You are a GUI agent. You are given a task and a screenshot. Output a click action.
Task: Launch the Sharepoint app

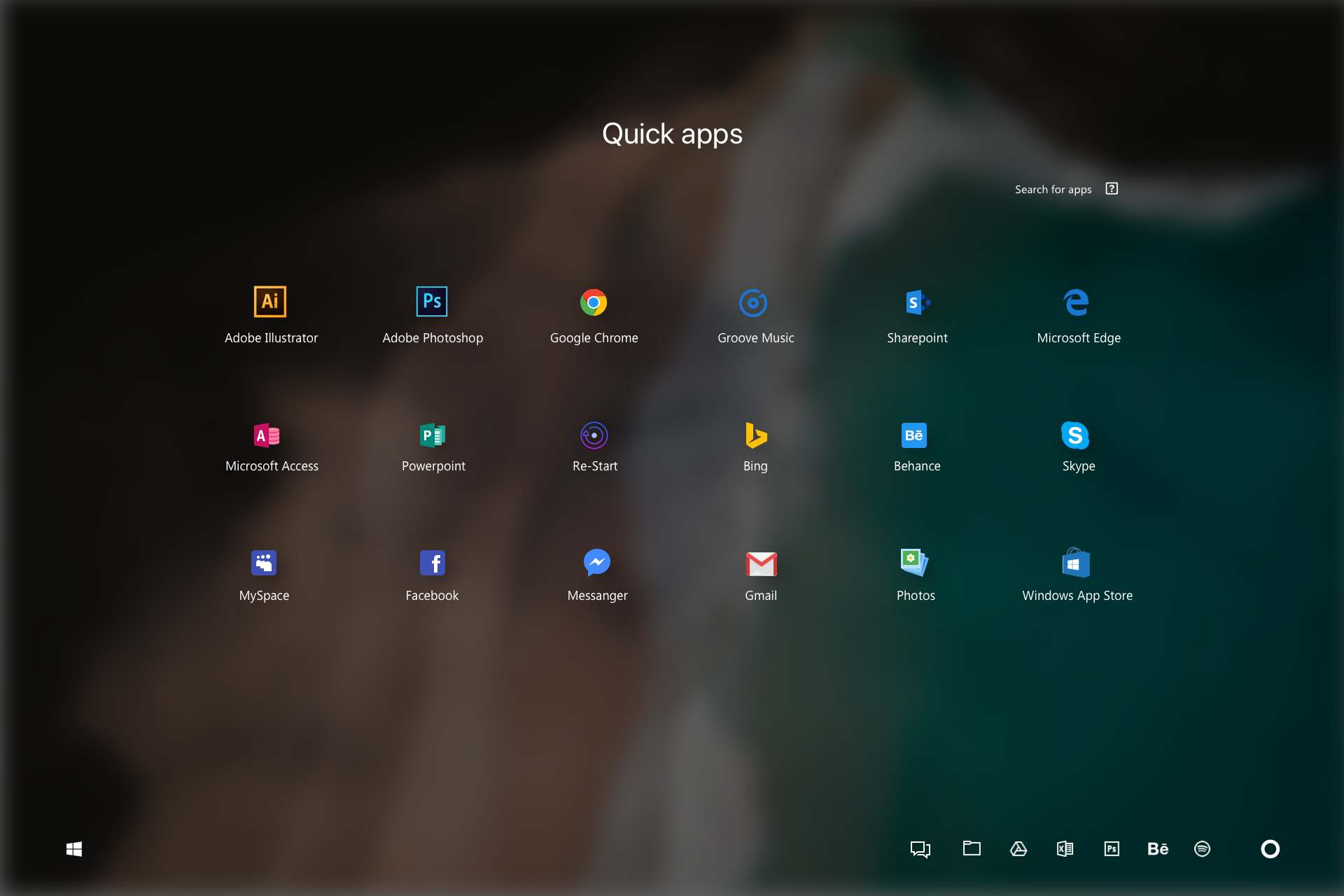(x=917, y=302)
